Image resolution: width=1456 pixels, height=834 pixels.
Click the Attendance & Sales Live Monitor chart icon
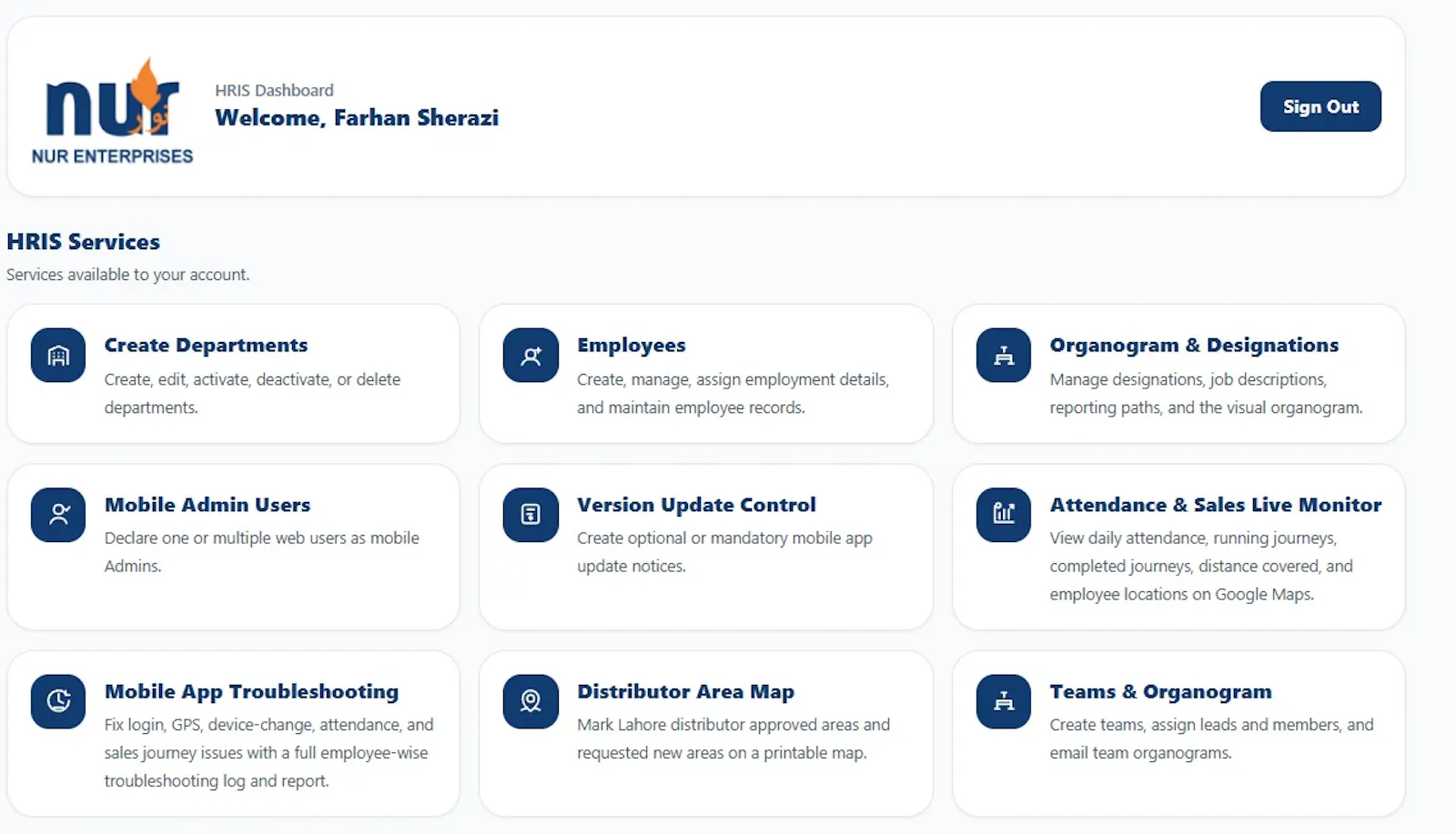click(1004, 515)
